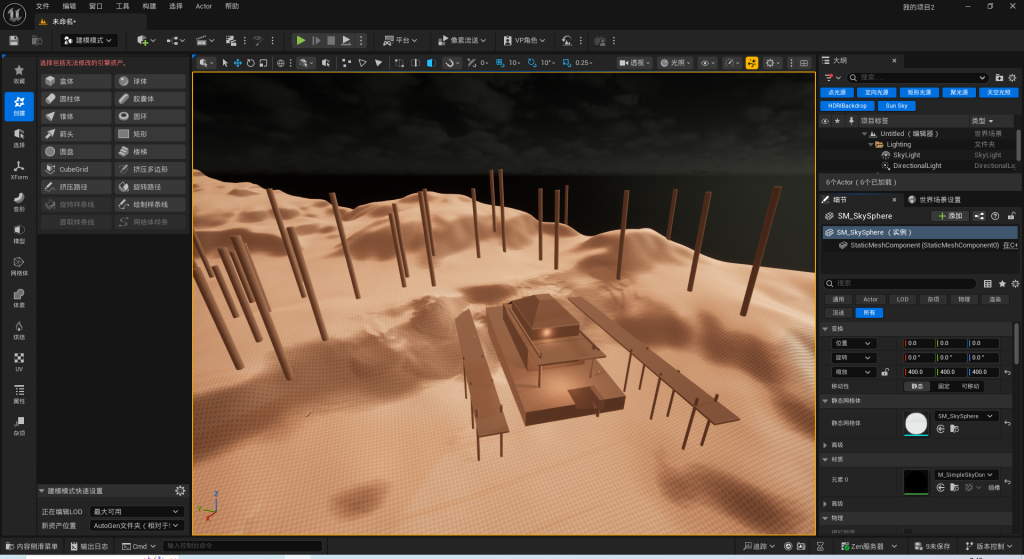Toggle scale lock icon in transform
This screenshot has width=1024, height=559.
click(885, 372)
